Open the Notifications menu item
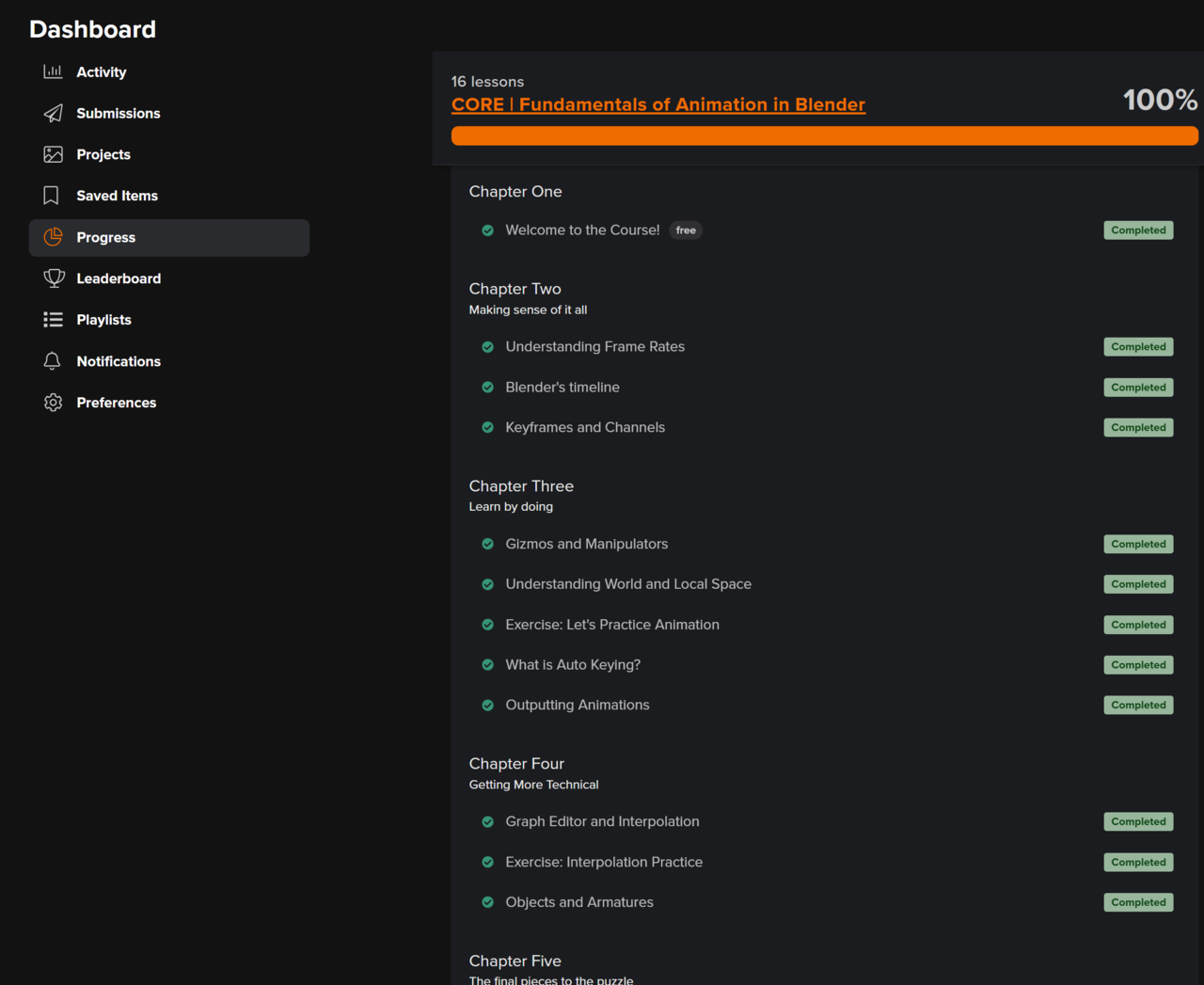 pos(119,361)
